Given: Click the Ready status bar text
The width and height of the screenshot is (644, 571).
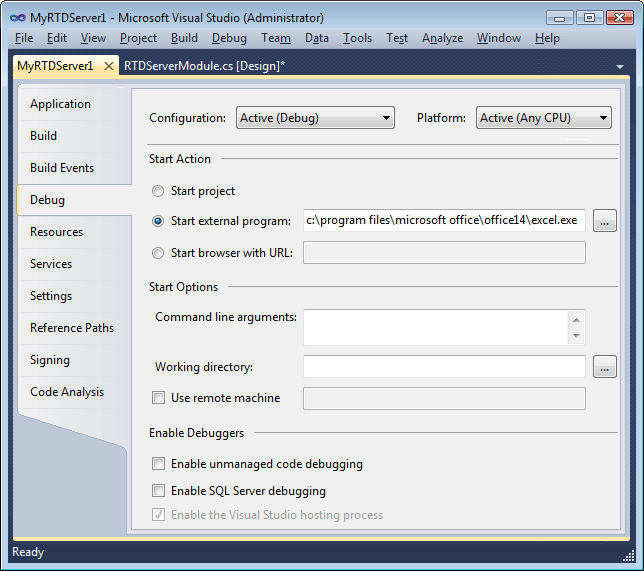Looking at the screenshot, I should tap(28, 552).
